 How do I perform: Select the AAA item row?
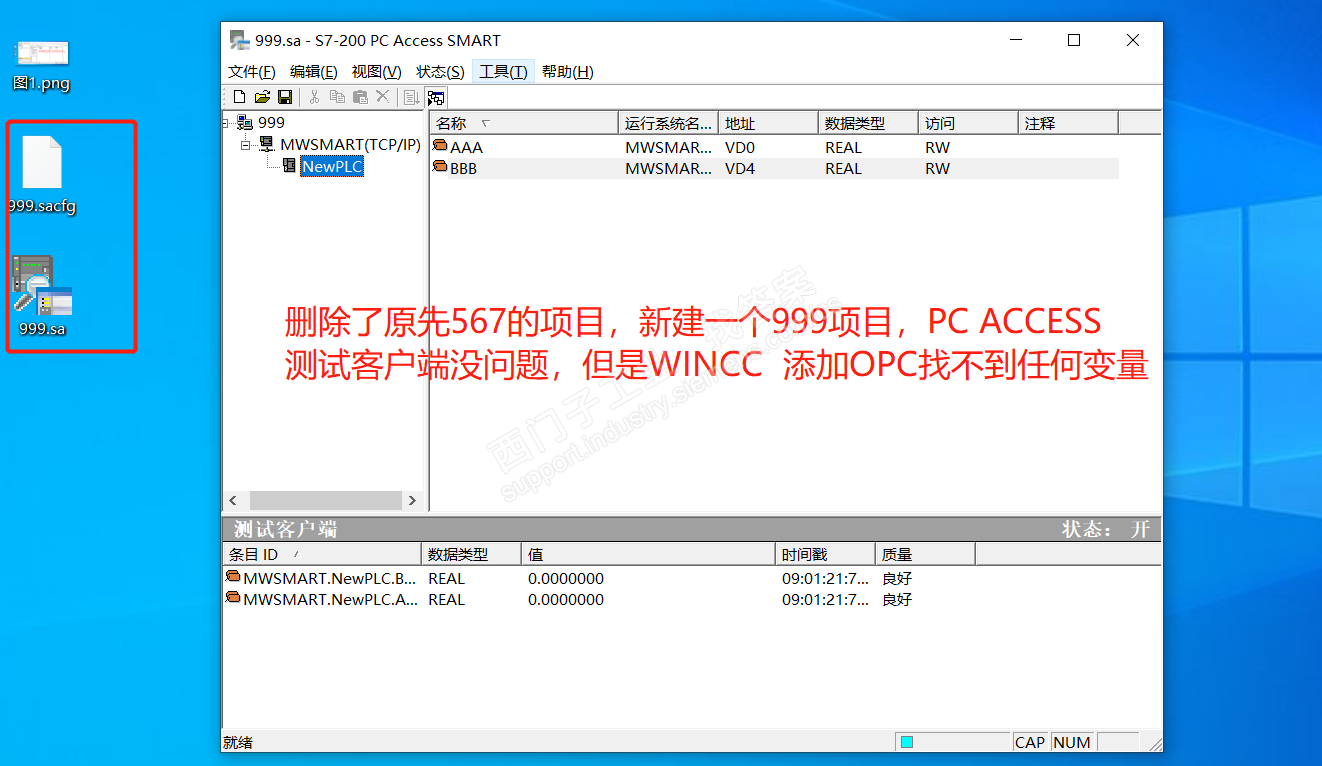[774, 147]
